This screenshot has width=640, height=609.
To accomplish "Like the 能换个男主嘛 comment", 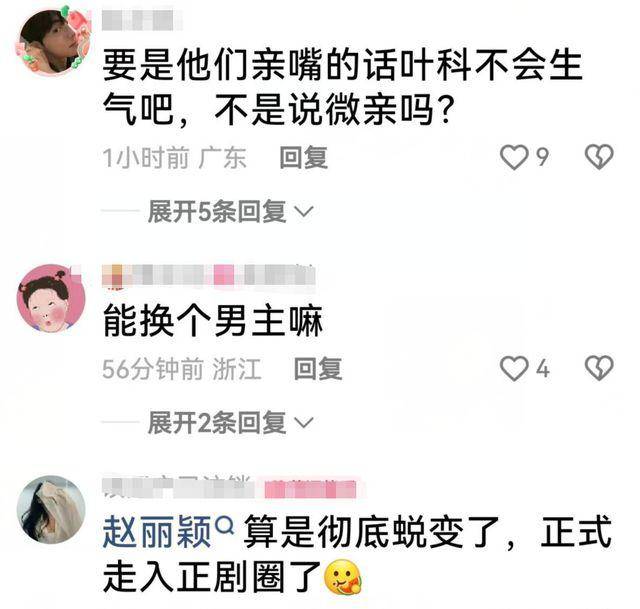I will 514,368.
